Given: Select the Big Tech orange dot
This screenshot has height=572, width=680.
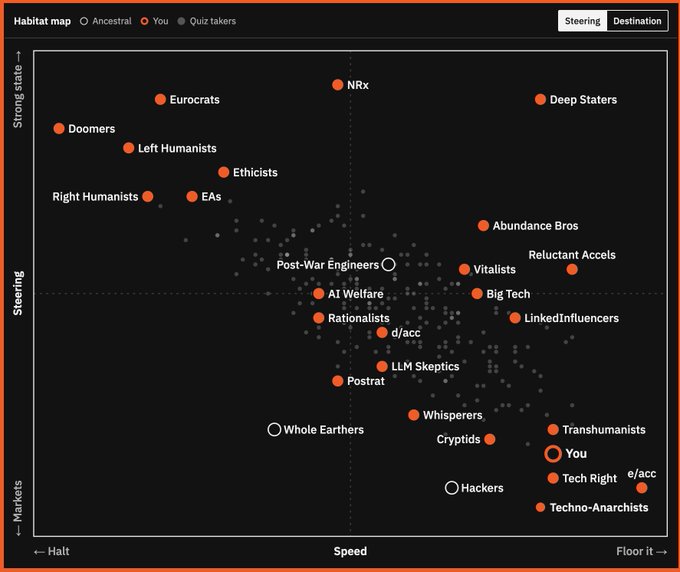Looking at the screenshot, I should 477,294.
